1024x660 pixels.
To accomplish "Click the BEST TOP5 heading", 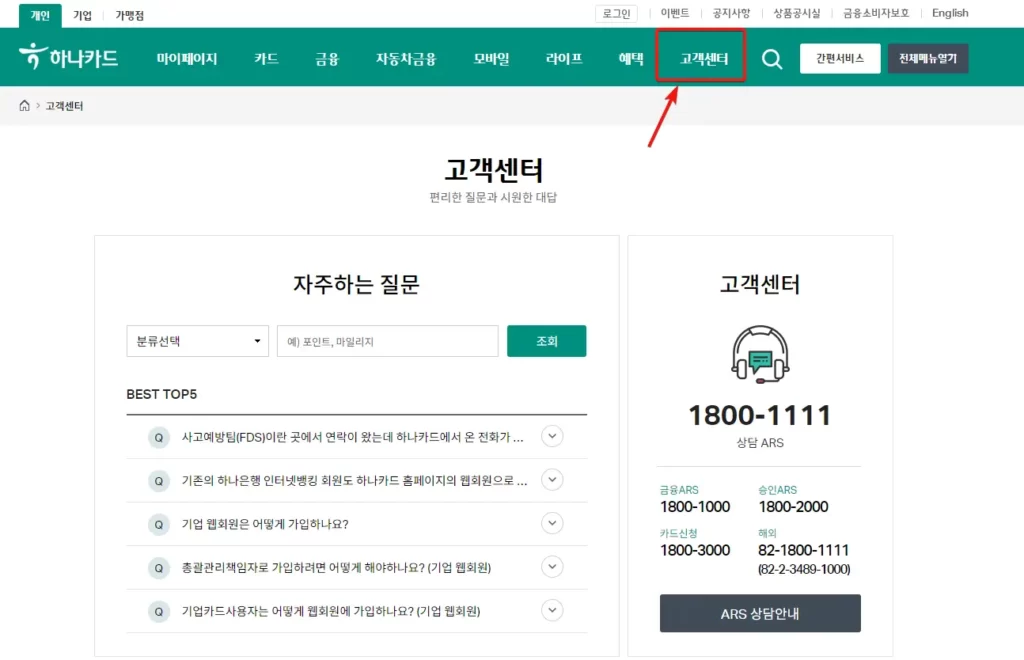I will (161, 394).
